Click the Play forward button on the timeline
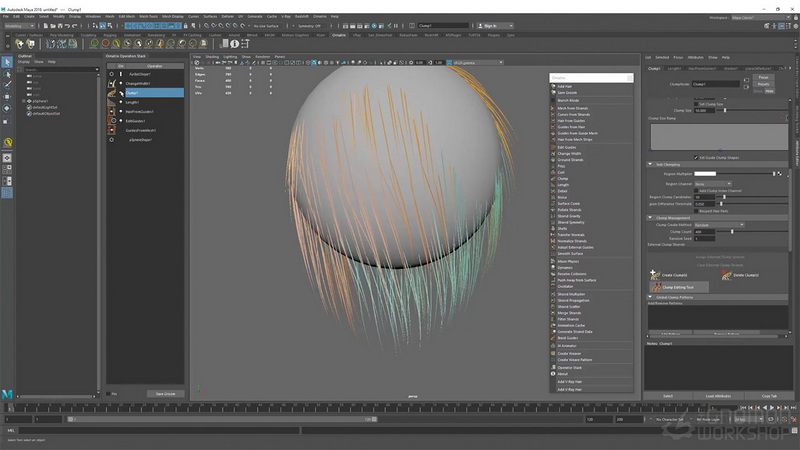Screen dimensions: 800x450 pos(771,408)
